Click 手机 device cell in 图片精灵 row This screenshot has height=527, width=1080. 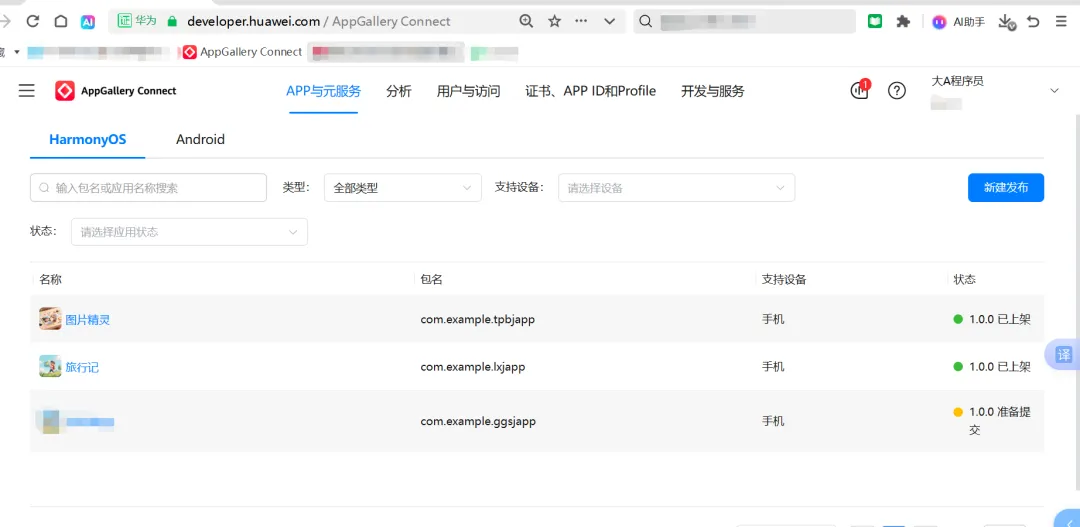click(x=773, y=319)
